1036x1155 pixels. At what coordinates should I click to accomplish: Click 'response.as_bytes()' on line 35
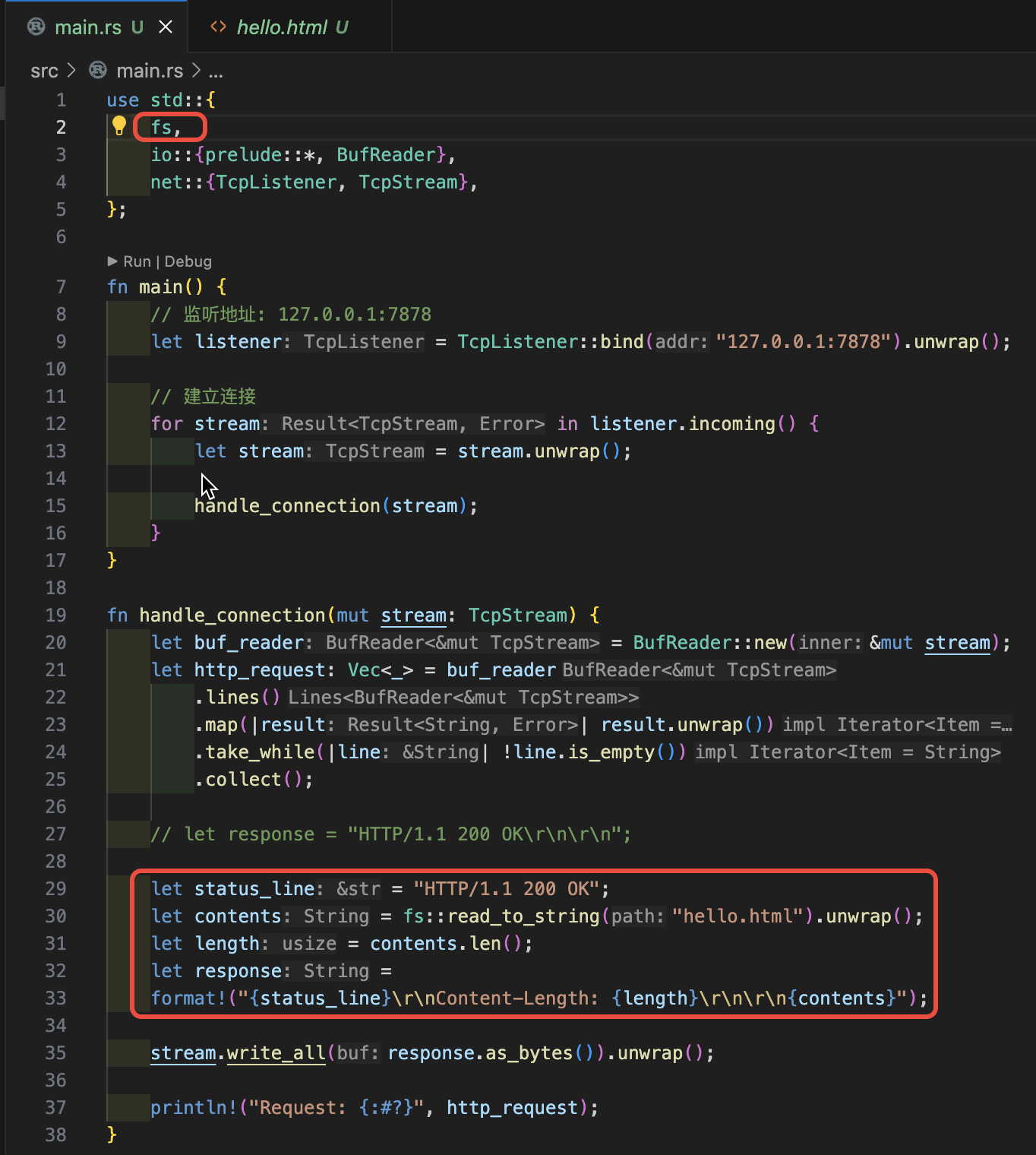point(491,1052)
